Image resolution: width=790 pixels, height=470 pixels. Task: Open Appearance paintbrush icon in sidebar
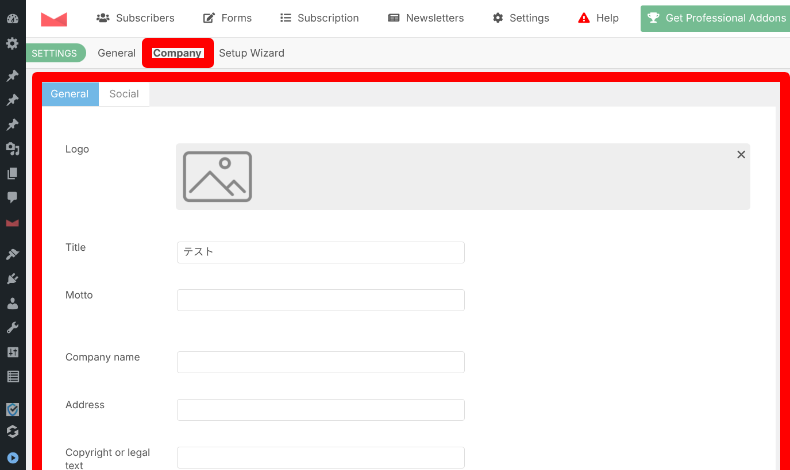13,254
